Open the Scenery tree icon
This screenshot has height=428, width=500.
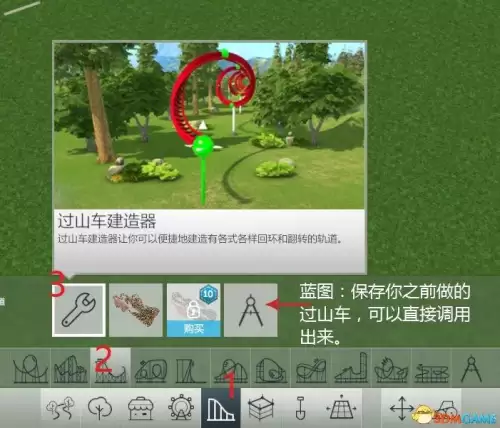100,408
